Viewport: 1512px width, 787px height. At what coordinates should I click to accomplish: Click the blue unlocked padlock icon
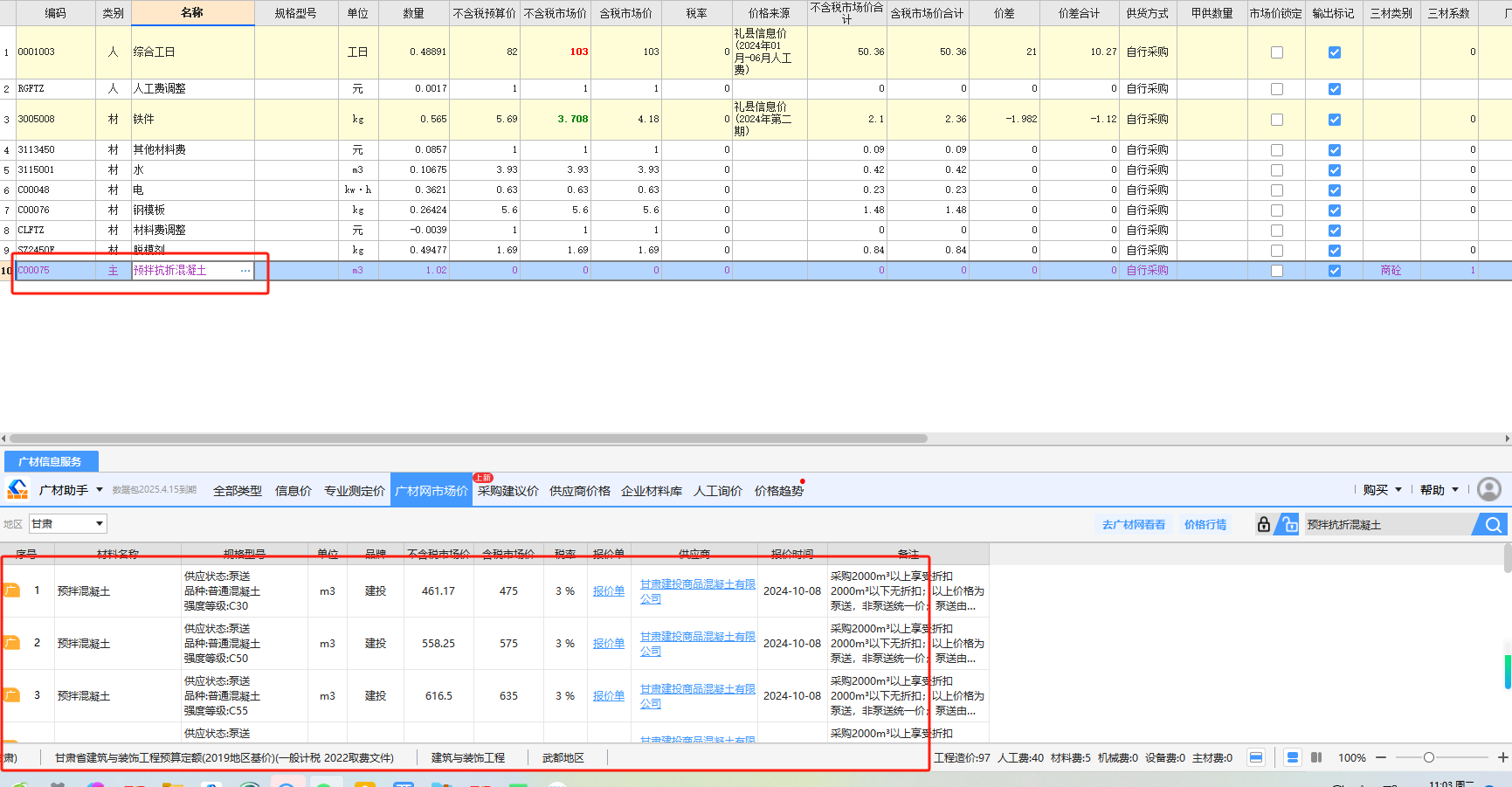tap(1288, 524)
